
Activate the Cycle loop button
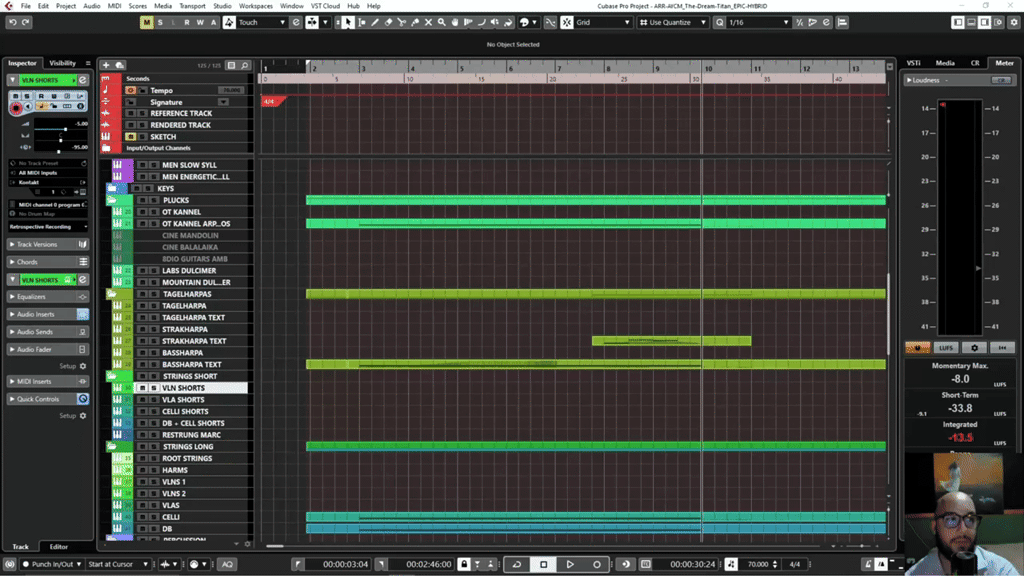click(517, 564)
